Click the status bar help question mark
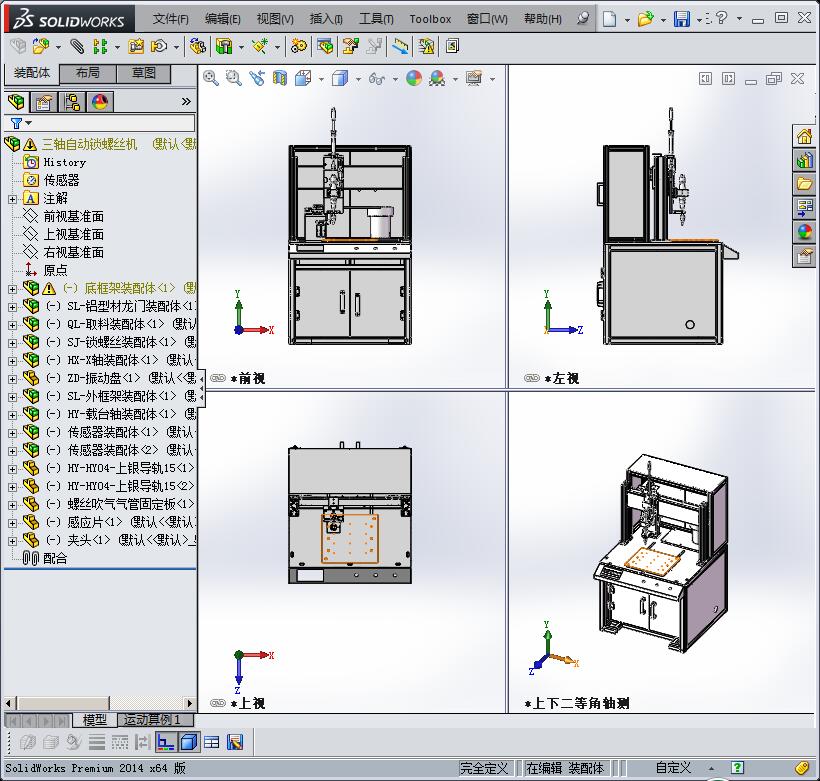The height and width of the screenshot is (781, 820). 737,768
